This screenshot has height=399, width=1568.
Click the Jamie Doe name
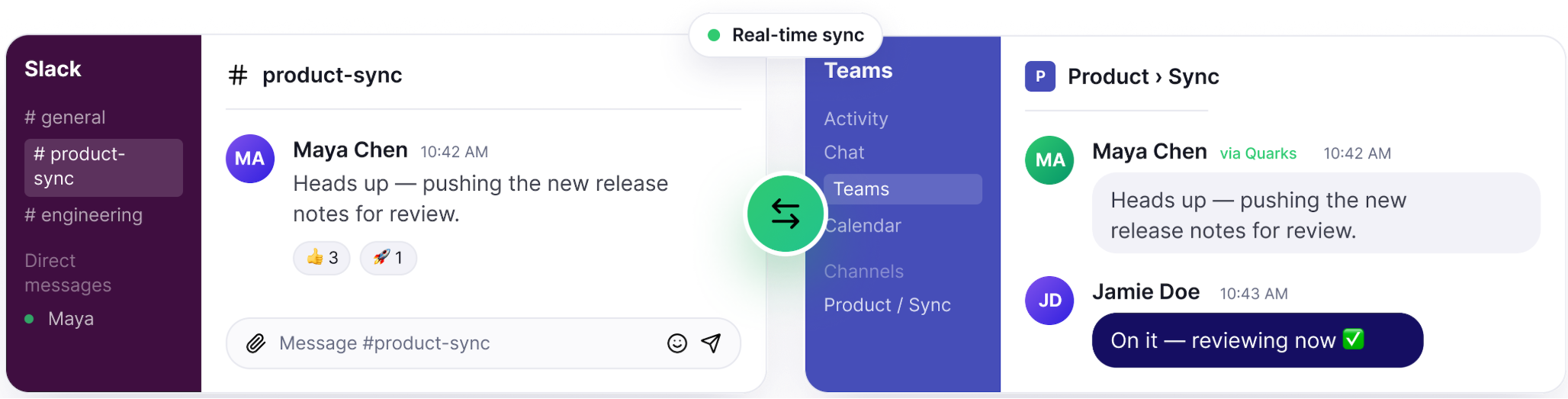(x=1145, y=292)
